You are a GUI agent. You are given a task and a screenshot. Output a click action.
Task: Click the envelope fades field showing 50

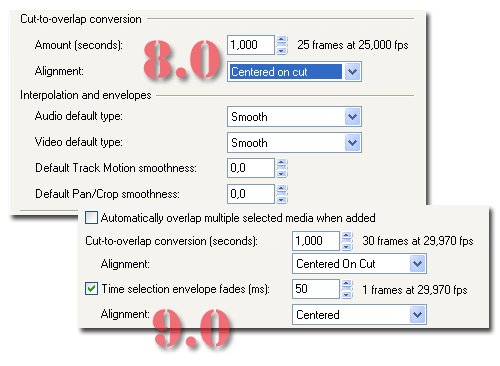(x=316, y=289)
